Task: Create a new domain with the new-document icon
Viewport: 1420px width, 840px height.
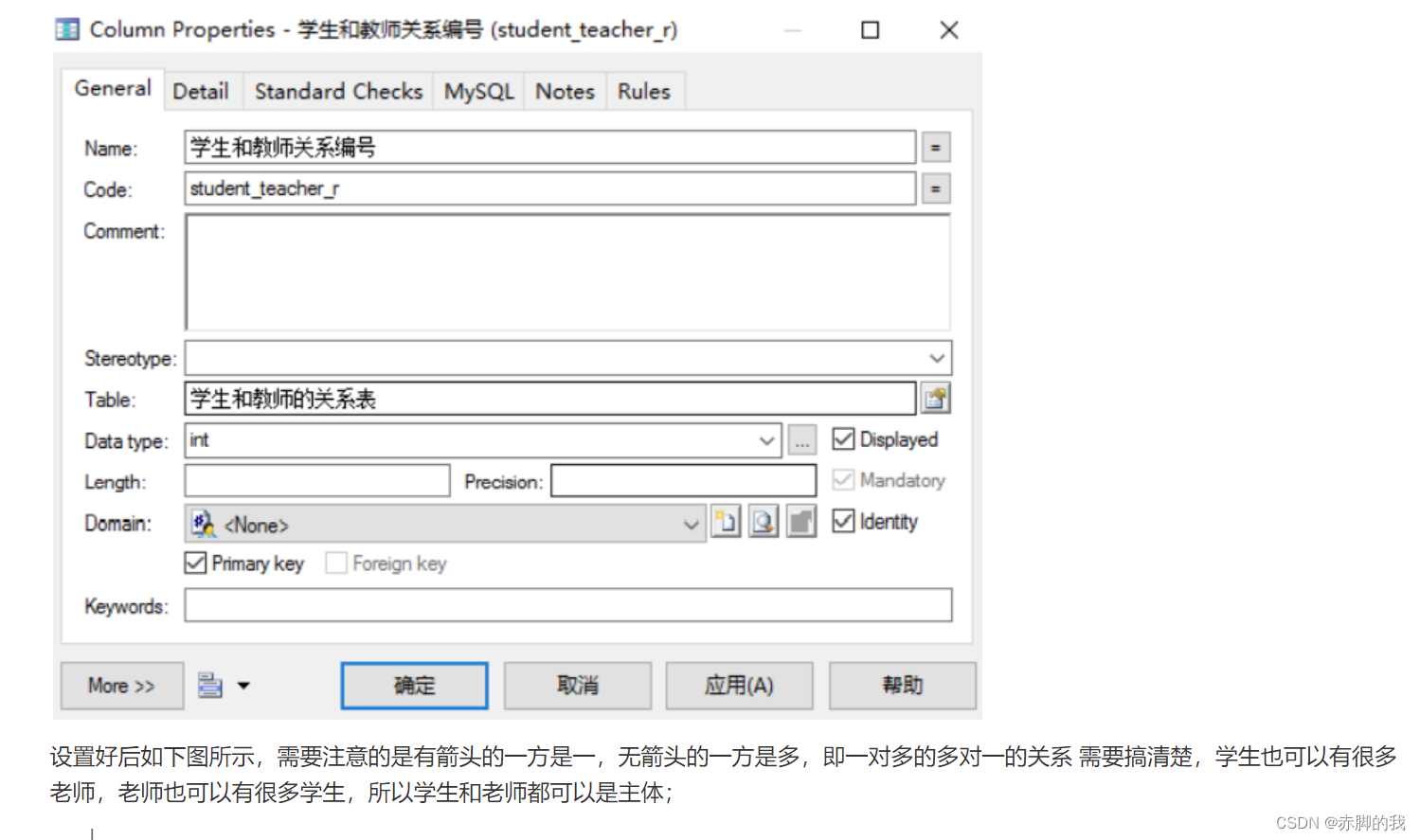Action: pyautogui.click(x=726, y=522)
